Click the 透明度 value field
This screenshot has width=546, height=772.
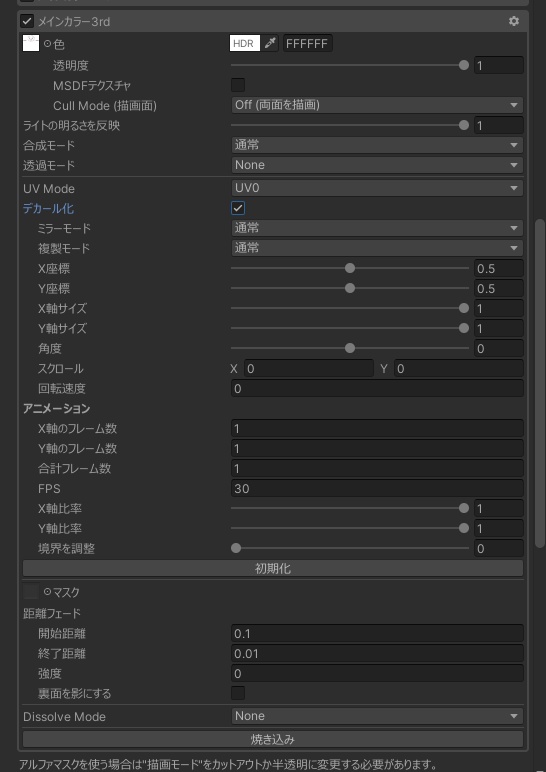[499, 65]
